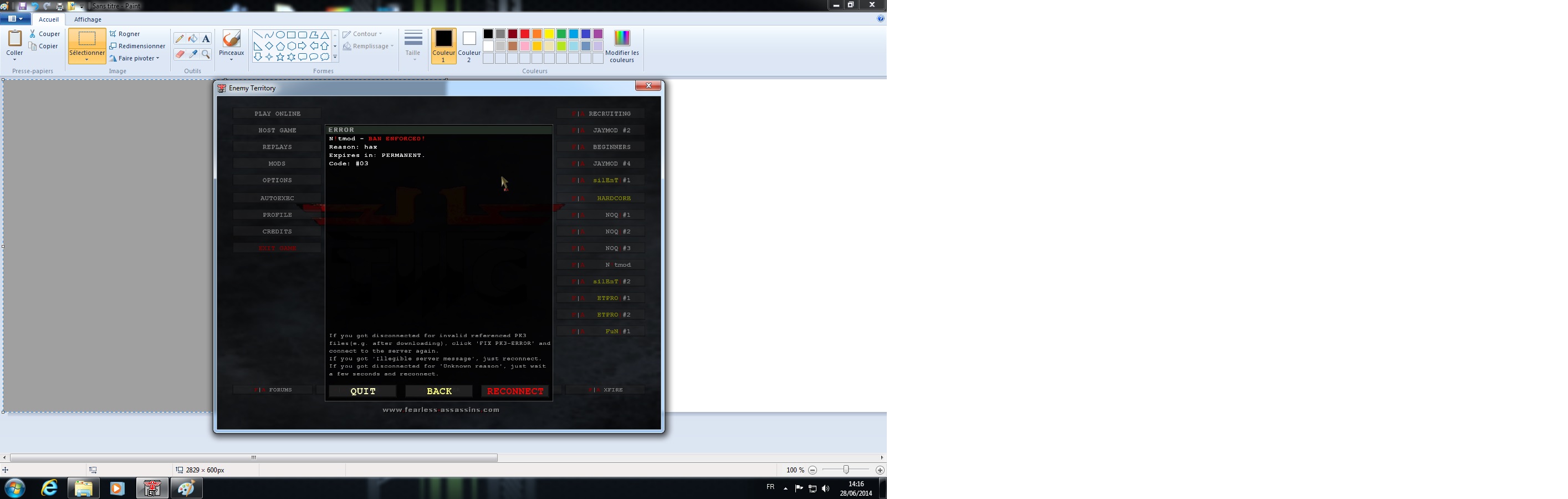Click the Save icon in quick access toolbar

click(x=23, y=6)
